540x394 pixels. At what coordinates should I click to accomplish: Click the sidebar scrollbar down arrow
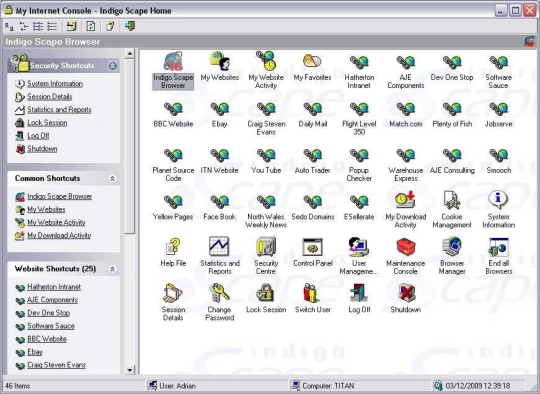(129, 370)
